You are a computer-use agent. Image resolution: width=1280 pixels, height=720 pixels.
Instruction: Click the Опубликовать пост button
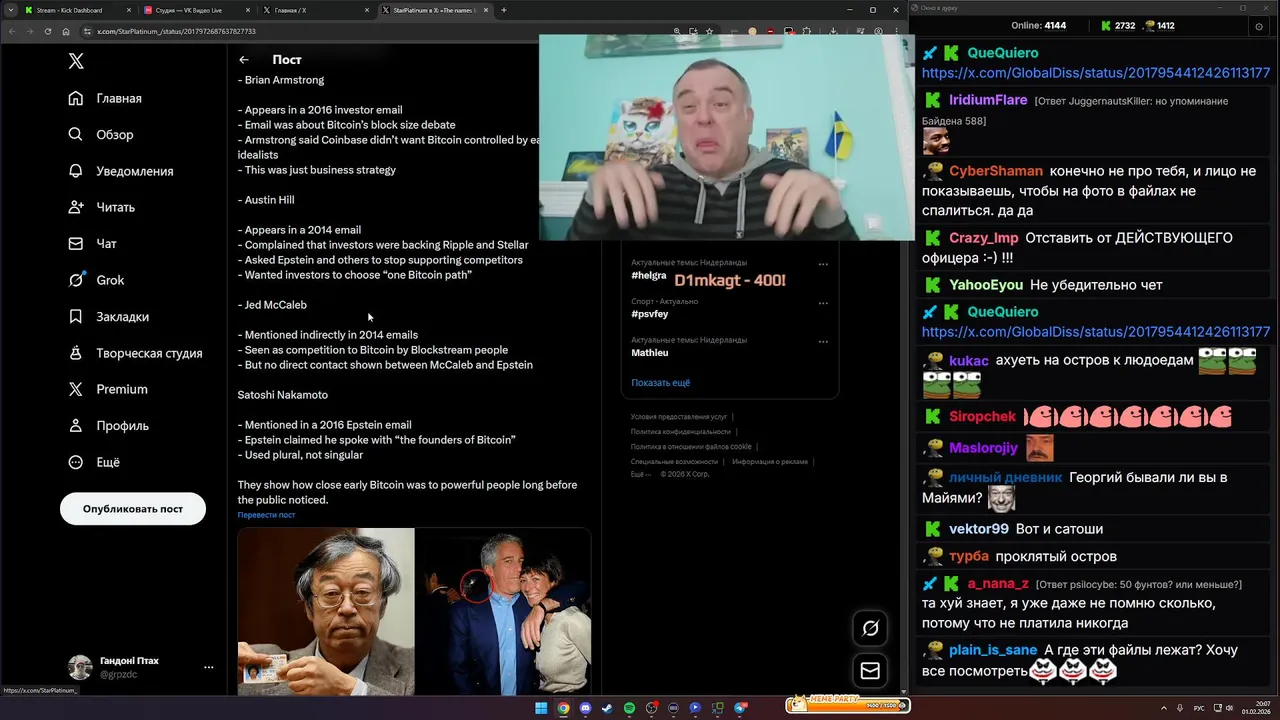133,509
